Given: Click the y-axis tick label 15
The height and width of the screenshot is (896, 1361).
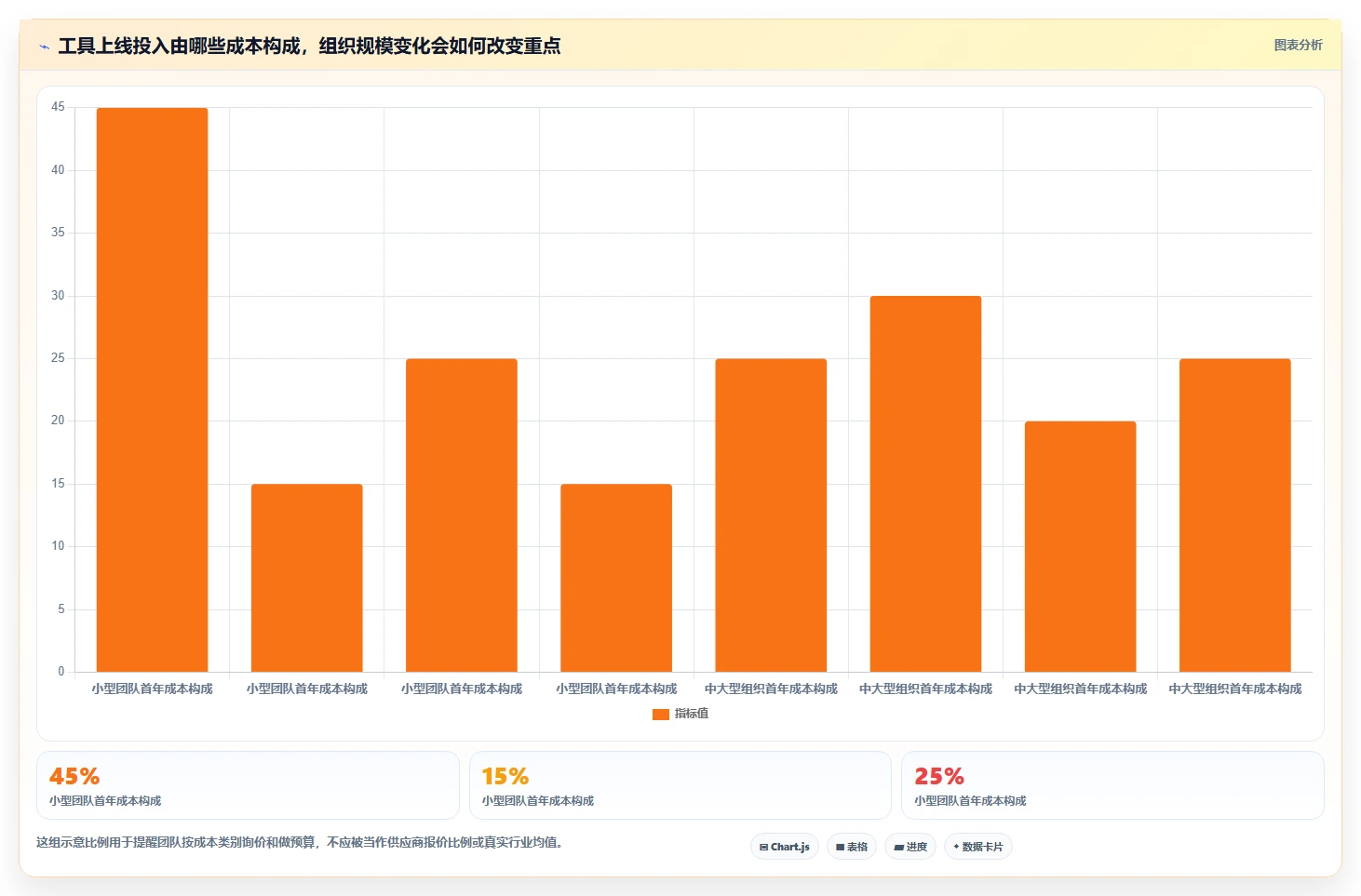Looking at the screenshot, I should [58, 484].
